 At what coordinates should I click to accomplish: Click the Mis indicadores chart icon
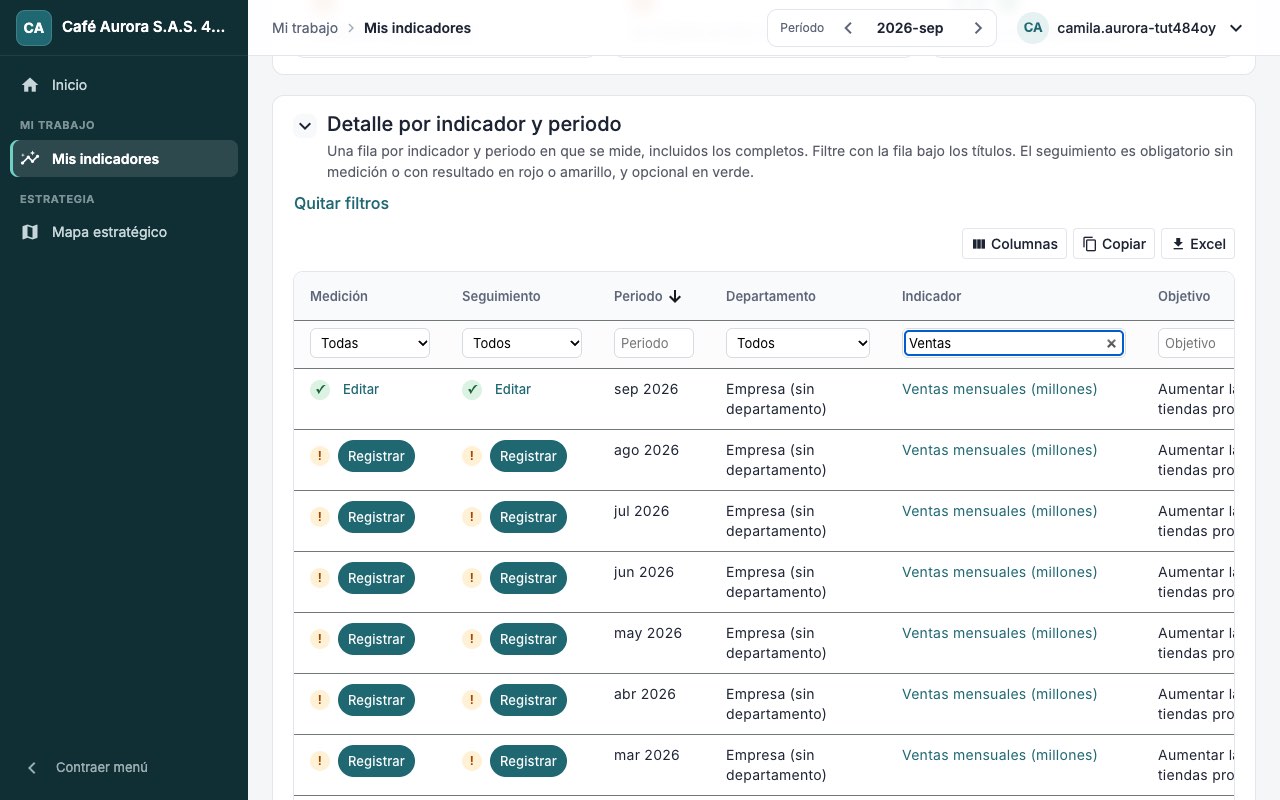30,158
